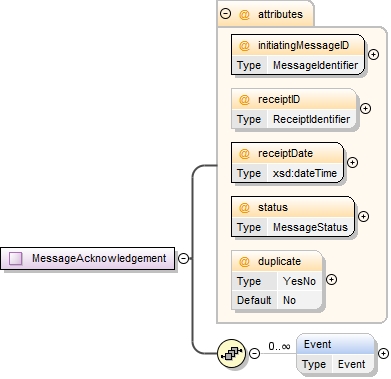Click the @ icon of initiatingMessageID
Screen dimensions: 391x379
coord(244,45)
